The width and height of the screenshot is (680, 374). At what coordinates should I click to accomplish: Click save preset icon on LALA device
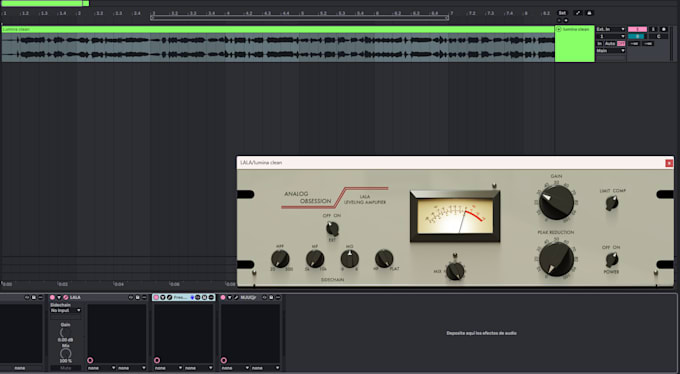(x=137, y=297)
